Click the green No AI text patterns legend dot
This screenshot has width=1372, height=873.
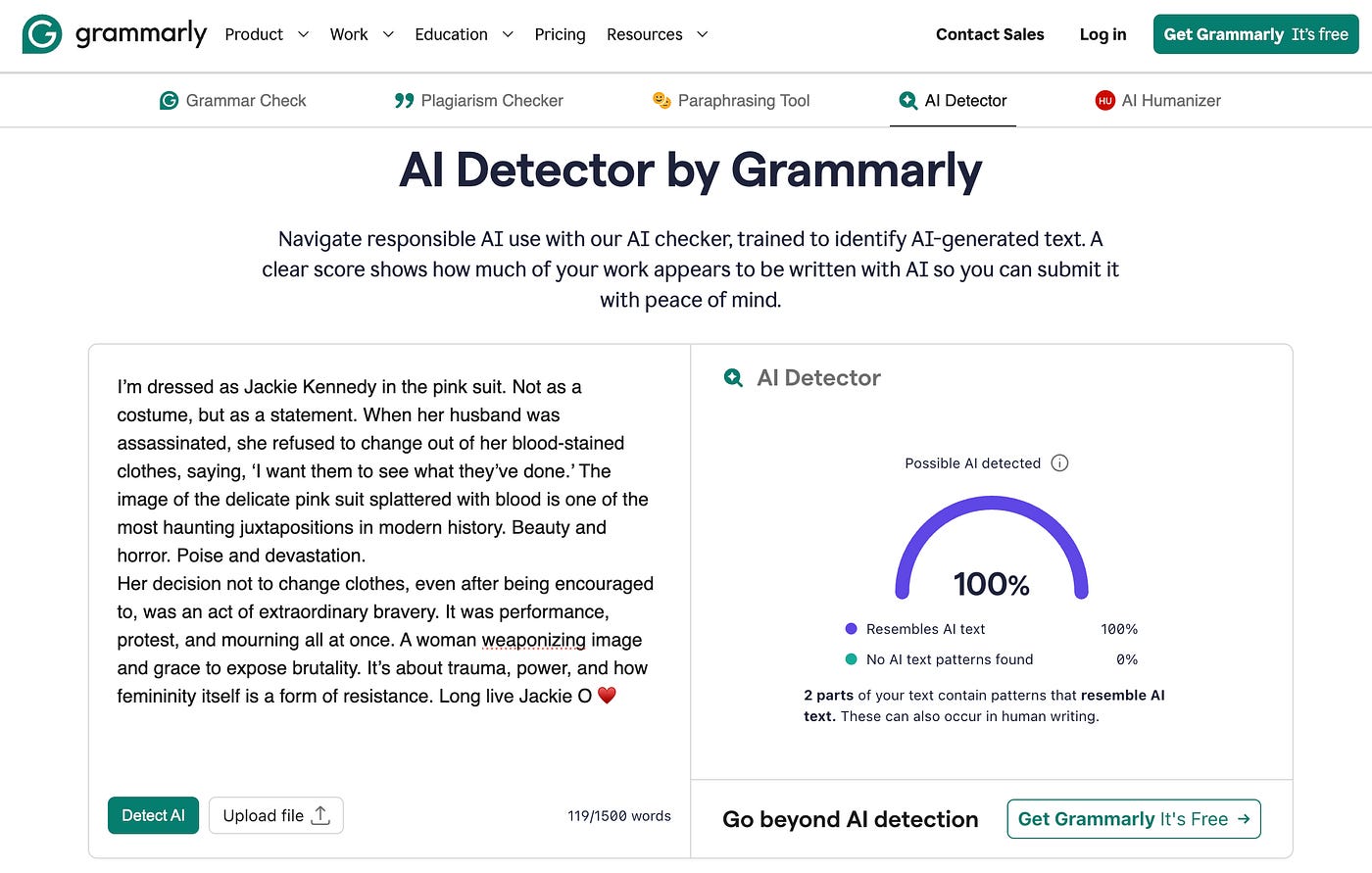tap(851, 659)
